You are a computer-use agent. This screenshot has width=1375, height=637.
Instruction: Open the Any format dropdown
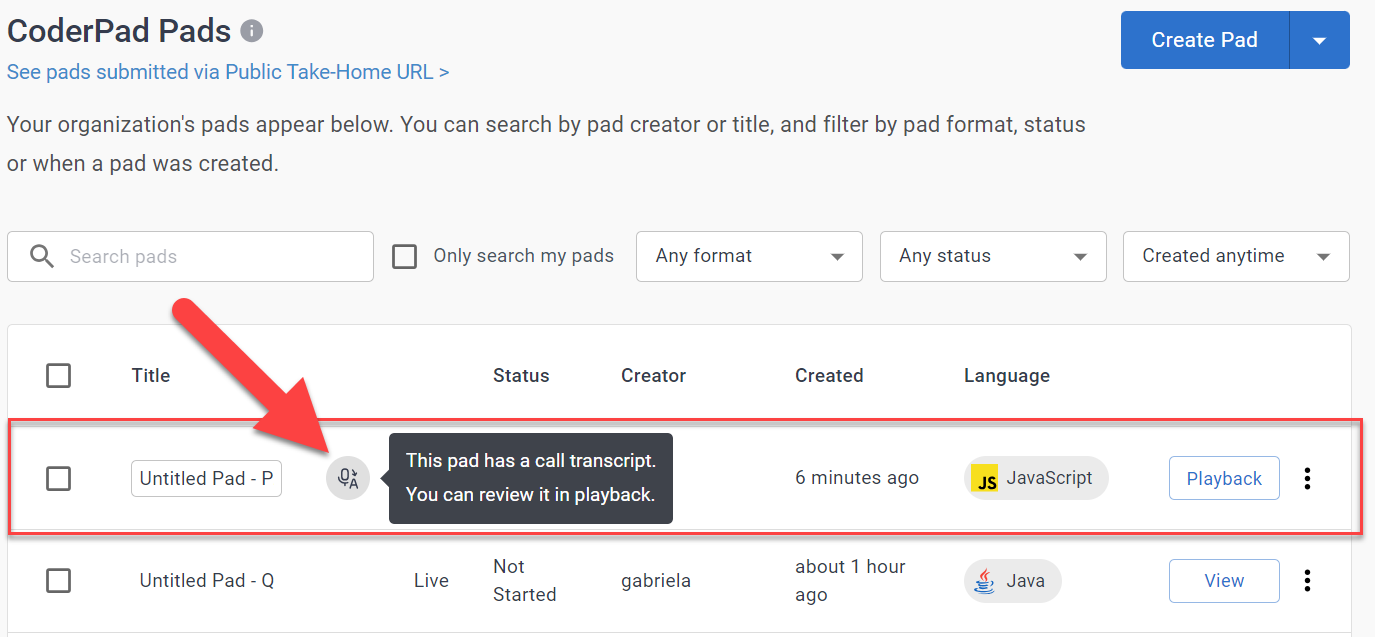click(749, 257)
